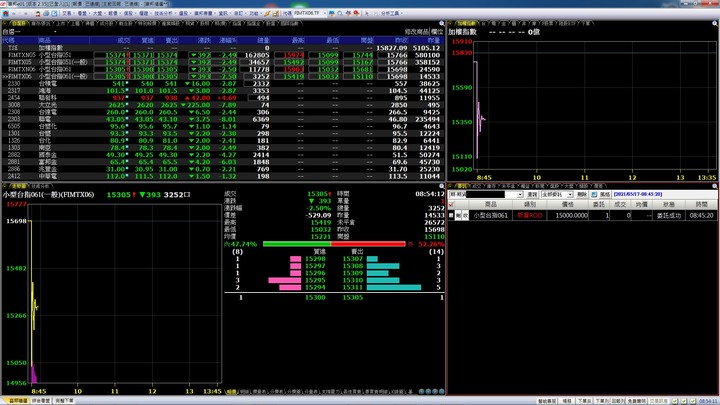Click the home icon in main toolbar
Viewport: 720px width, 405px height.
(6, 13)
